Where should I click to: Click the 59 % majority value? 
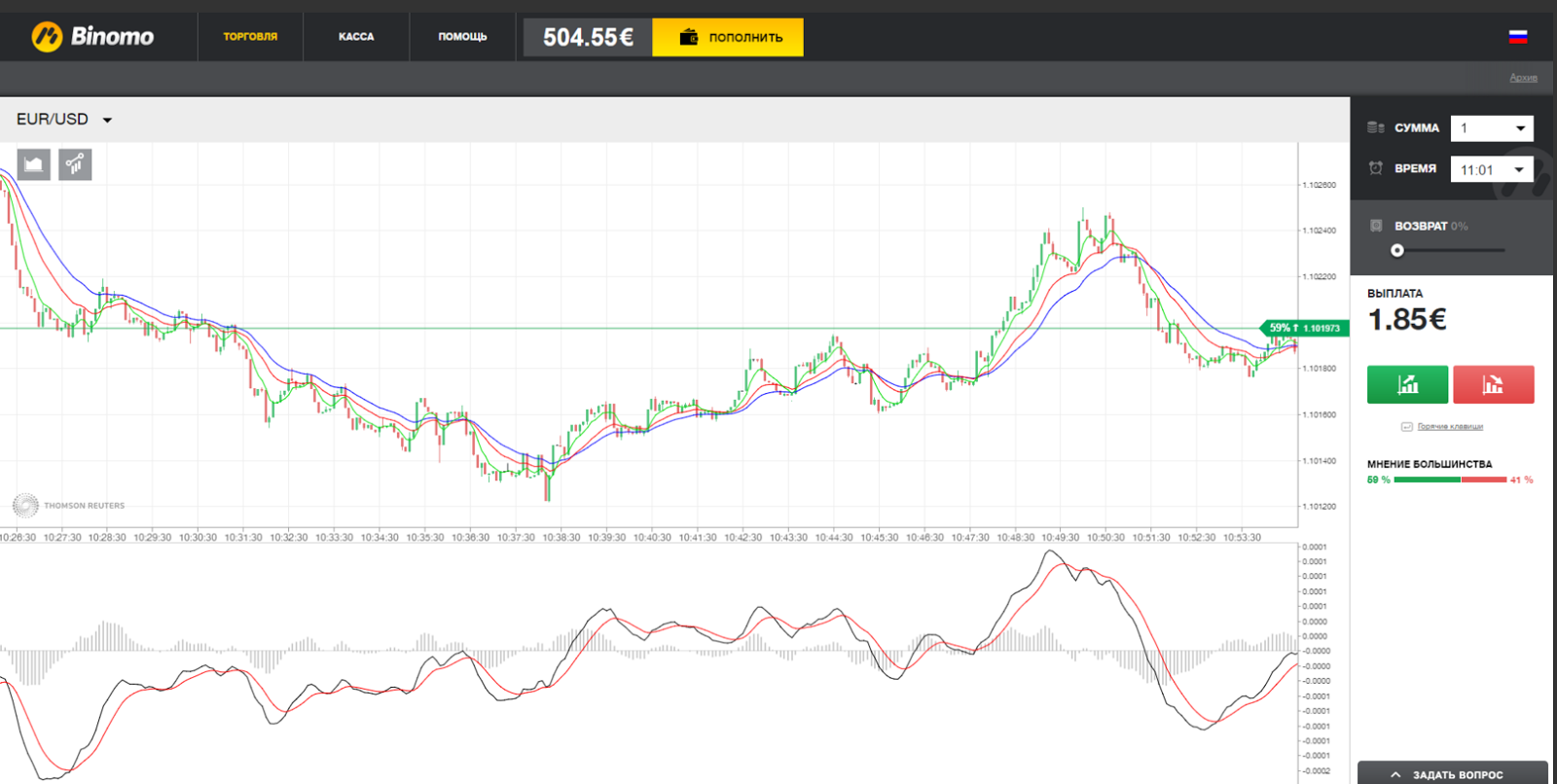pos(1378,480)
